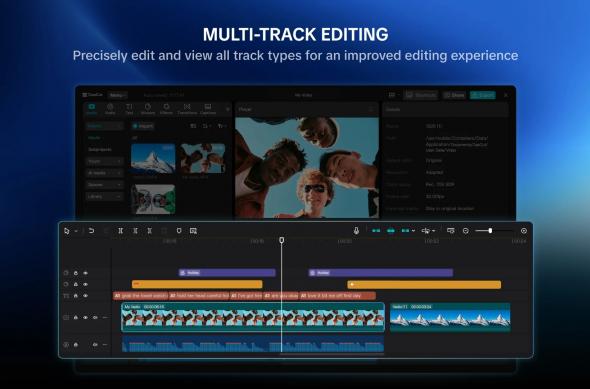Lock the first purple effect track
Image resolution: width=590 pixels, height=389 pixels.
(x=76, y=273)
